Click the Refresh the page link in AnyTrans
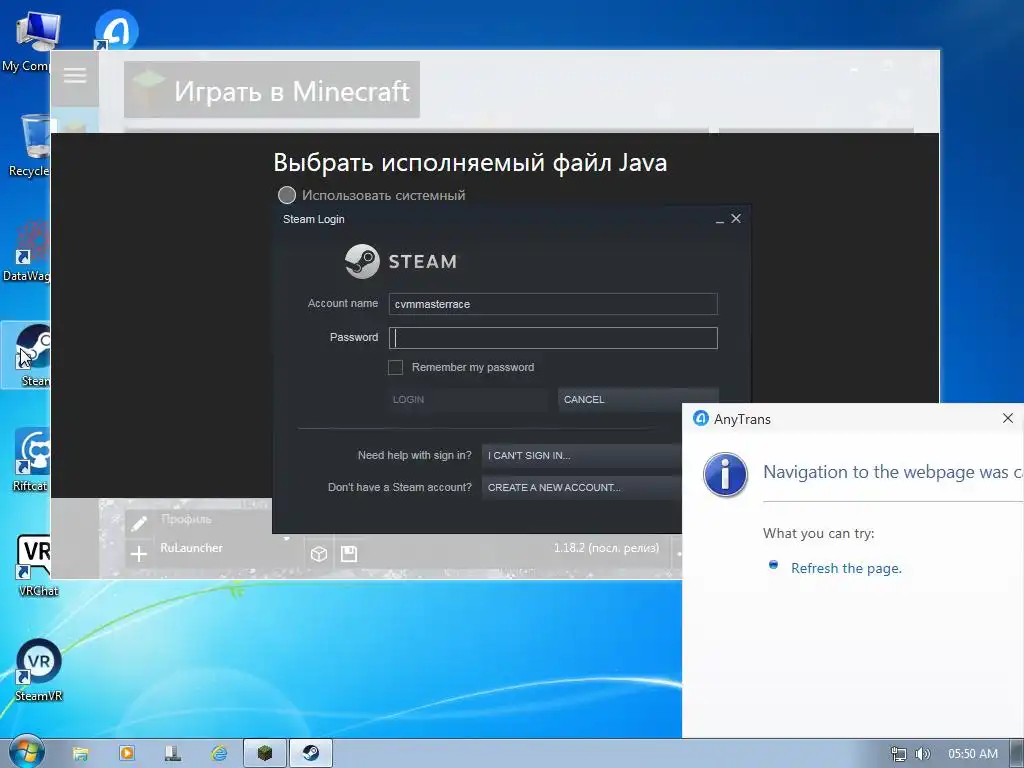 tap(846, 568)
